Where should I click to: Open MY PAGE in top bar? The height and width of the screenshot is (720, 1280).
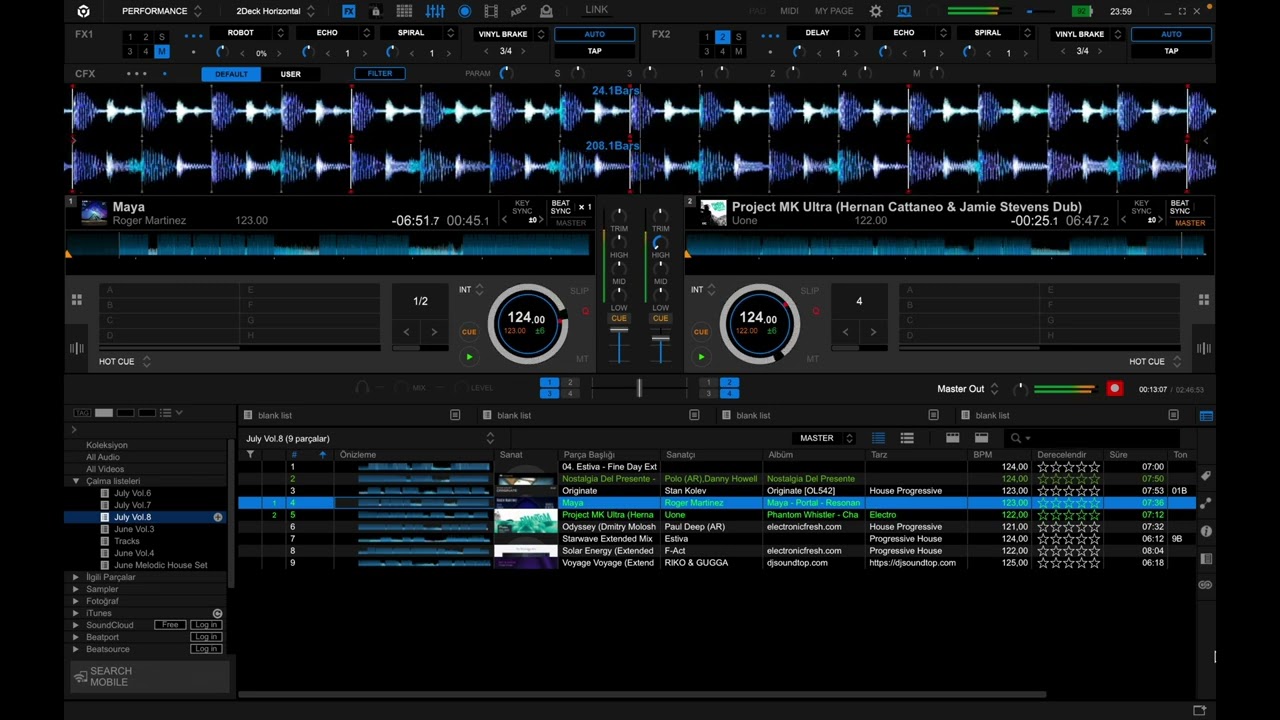[x=834, y=11]
